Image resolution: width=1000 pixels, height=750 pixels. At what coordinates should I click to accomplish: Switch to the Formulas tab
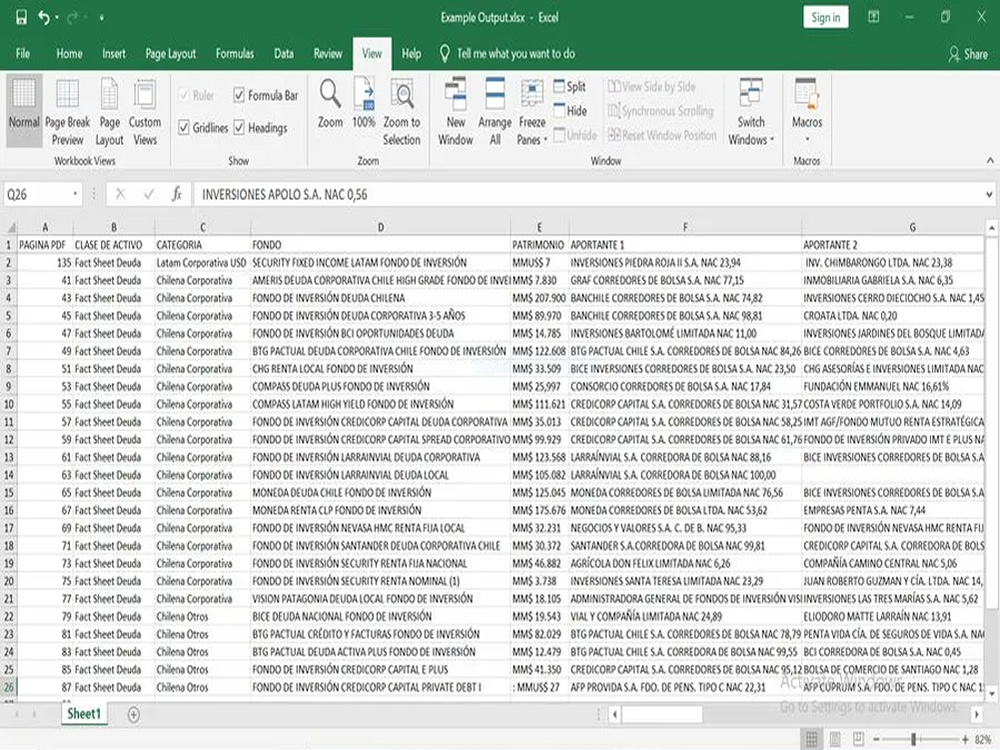pyautogui.click(x=234, y=54)
